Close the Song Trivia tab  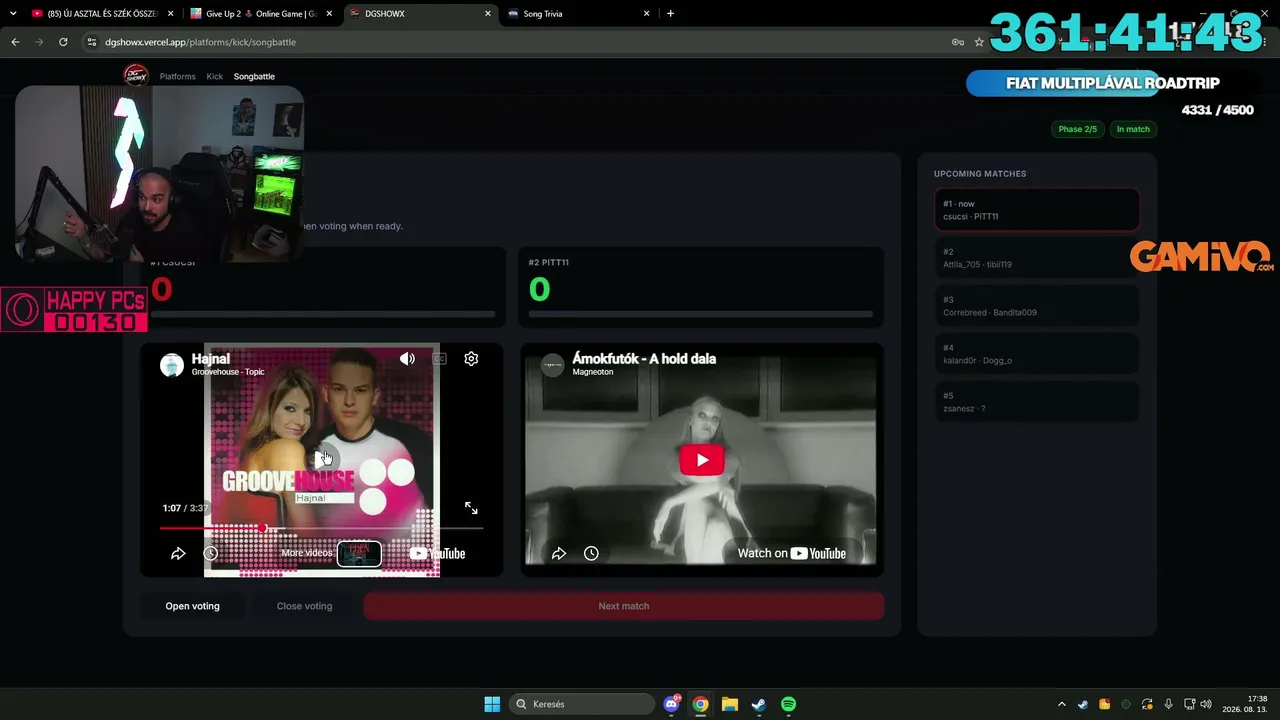click(x=646, y=14)
